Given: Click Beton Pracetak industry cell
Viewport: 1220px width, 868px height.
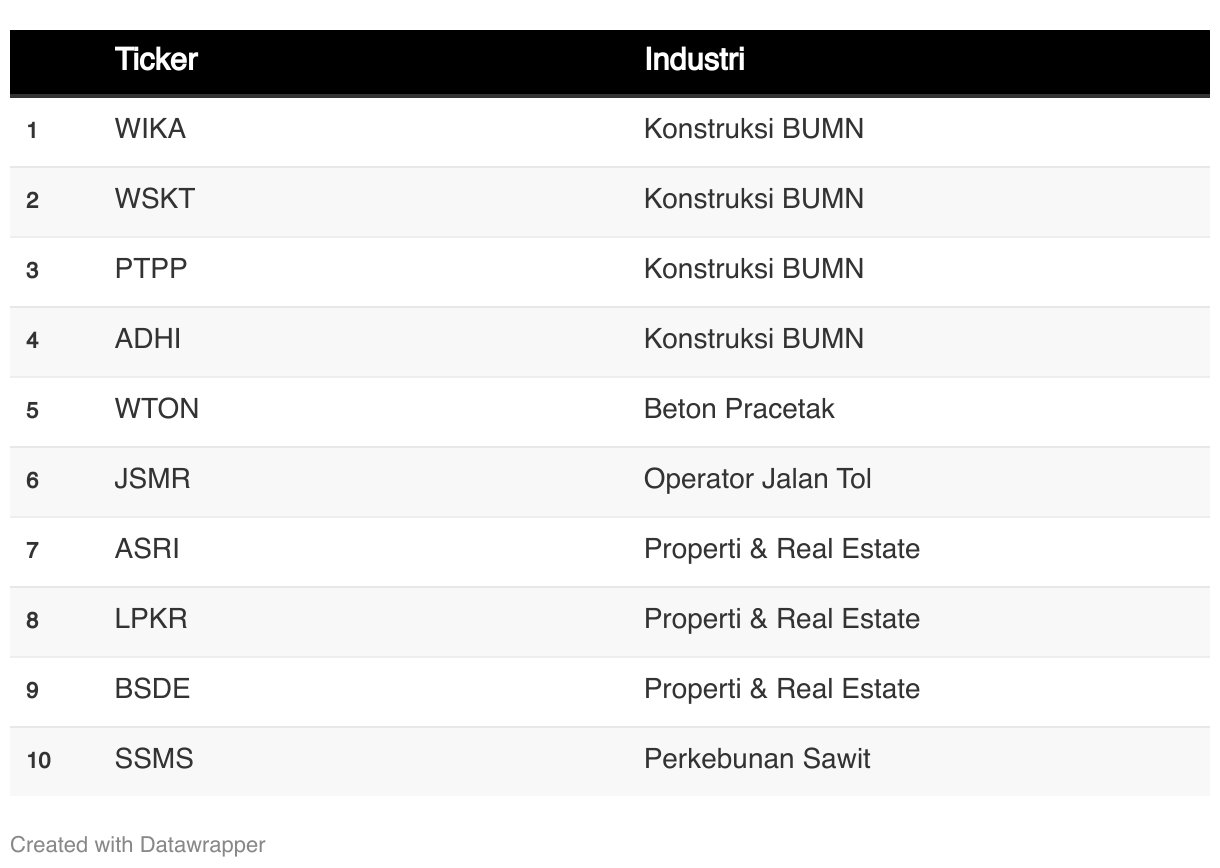Looking at the screenshot, I should [x=739, y=409].
